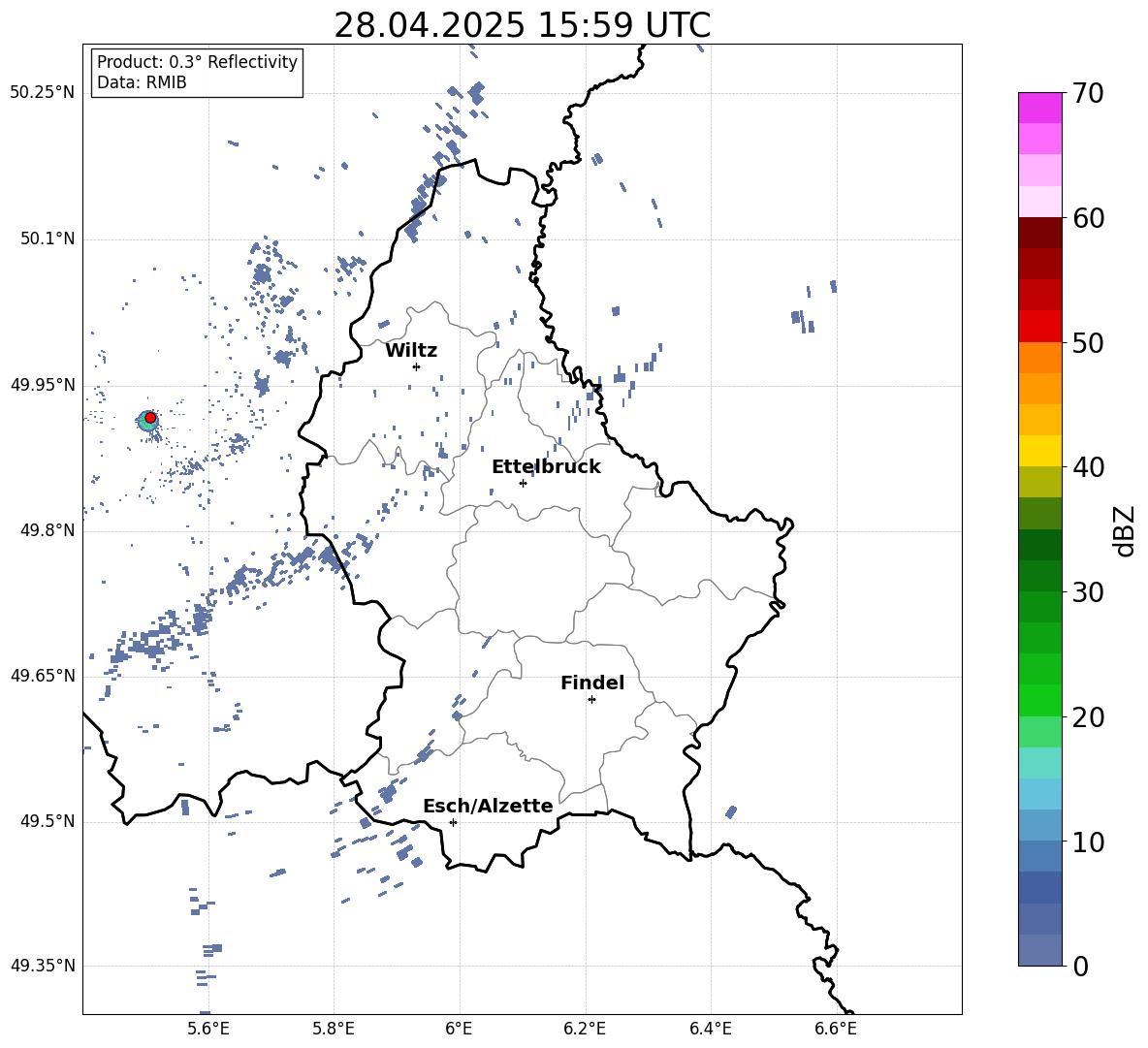This screenshot has width=1148, height=1048.
Task: Click the colorbar tick label 40
Action: coord(1089,467)
